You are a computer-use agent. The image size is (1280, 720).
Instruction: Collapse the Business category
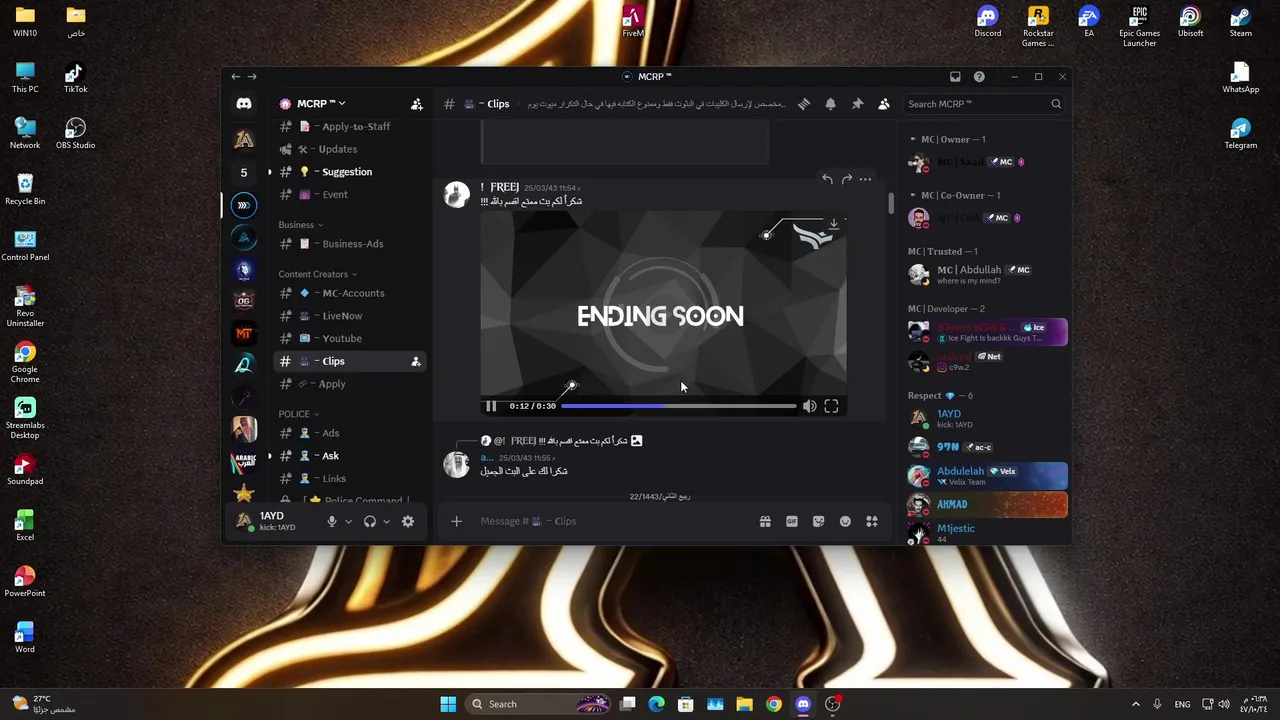pos(300,225)
